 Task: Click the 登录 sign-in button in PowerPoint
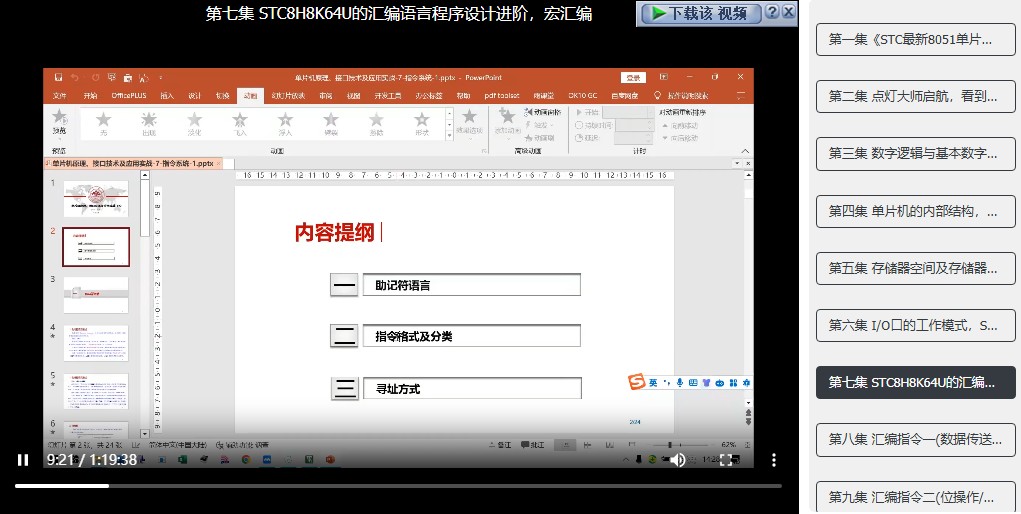click(633, 78)
